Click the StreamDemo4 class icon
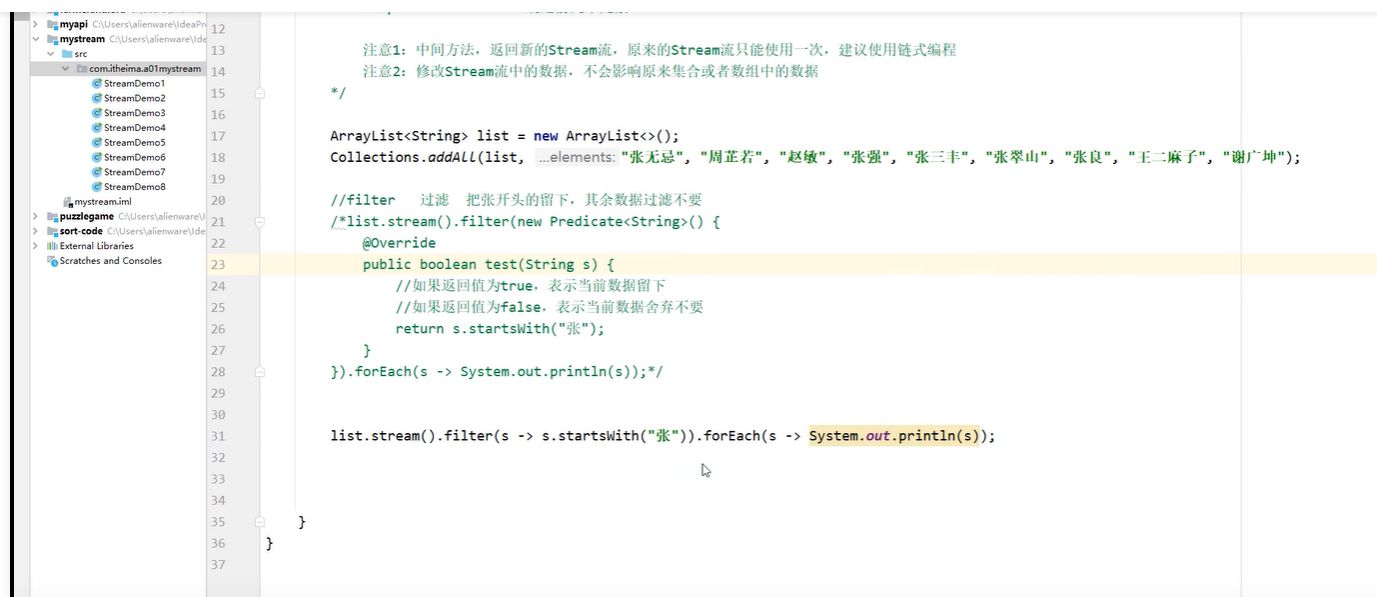The image size is (1377, 597). 99,127
